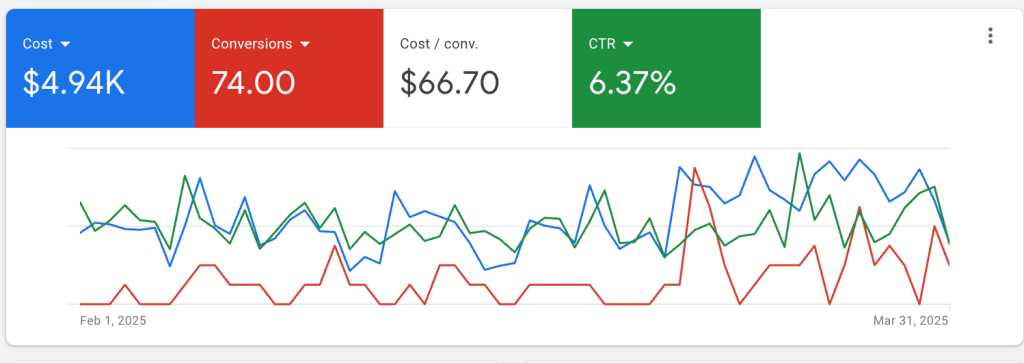
Task: Click the tallest red conversions peak
Action: [695, 168]
